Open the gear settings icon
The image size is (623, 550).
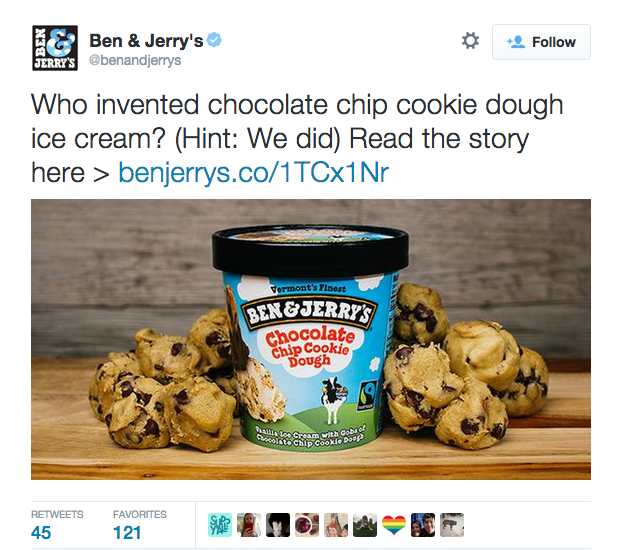pos(470,41)
